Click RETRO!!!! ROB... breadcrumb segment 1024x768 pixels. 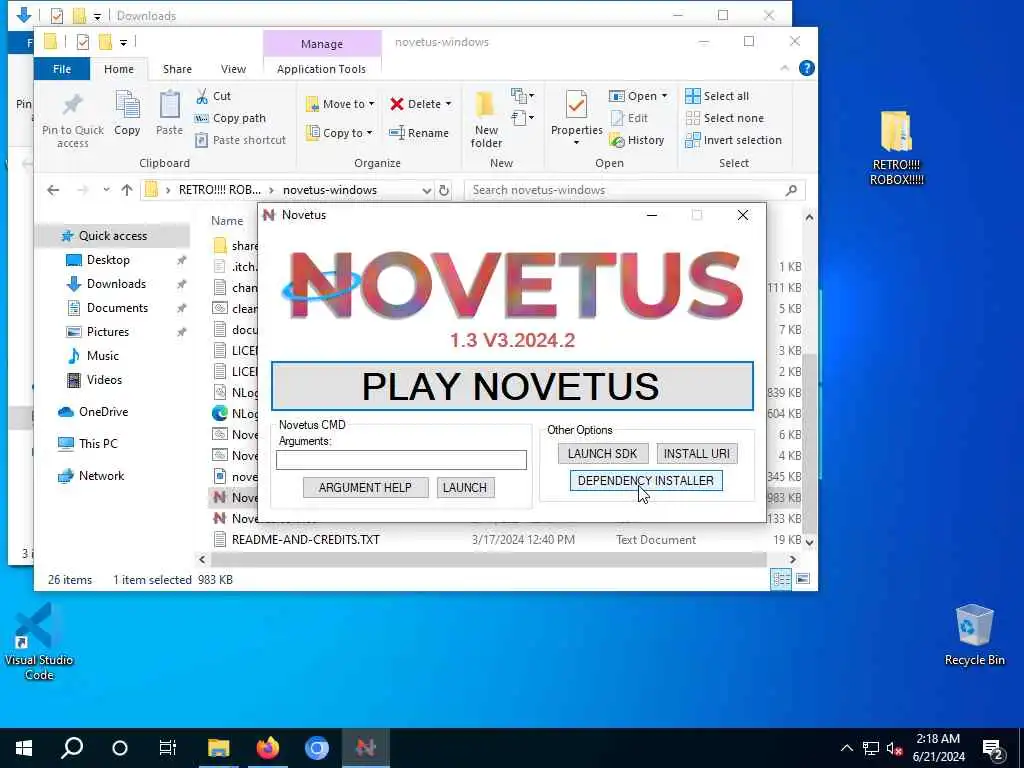[x=219, y=190]
